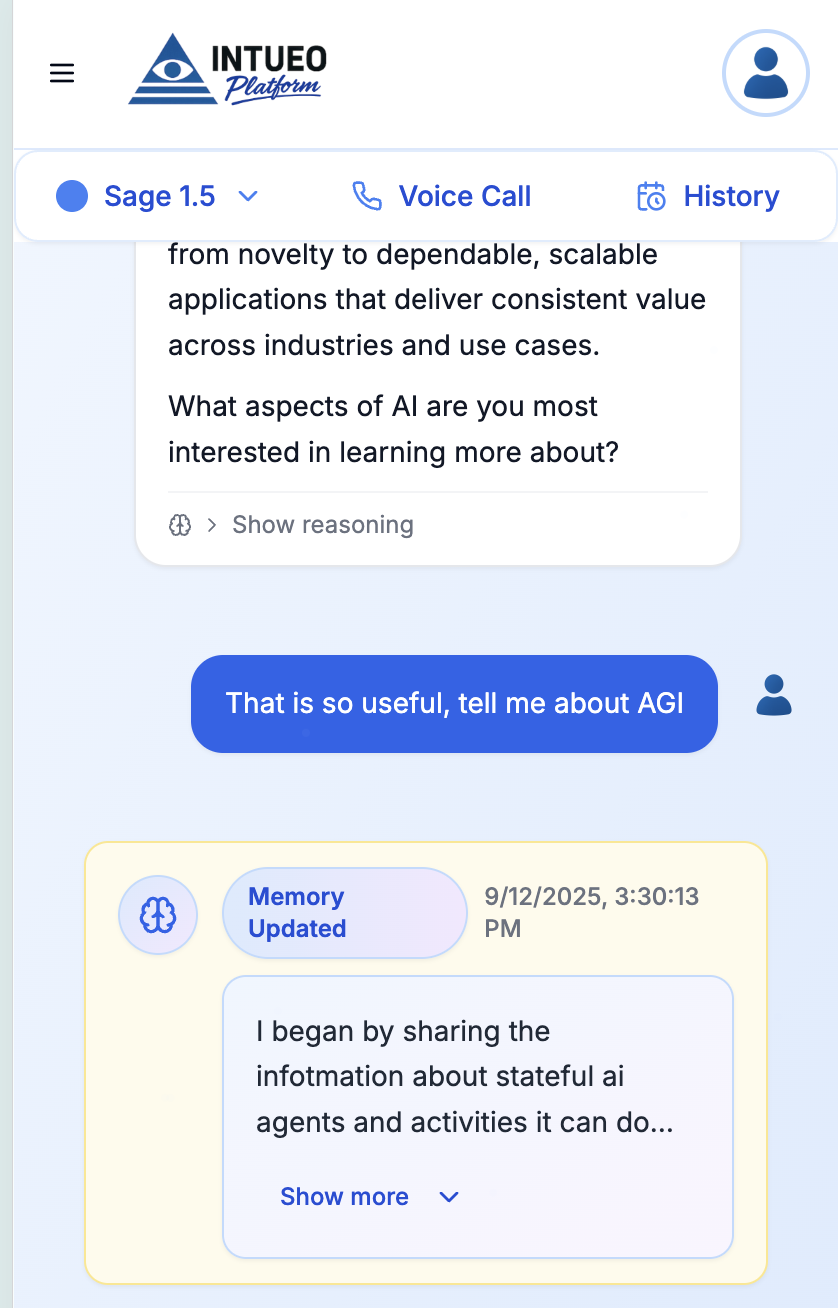
Task: Click the blue status dot beside Sage 1.5
Action: 71,196
